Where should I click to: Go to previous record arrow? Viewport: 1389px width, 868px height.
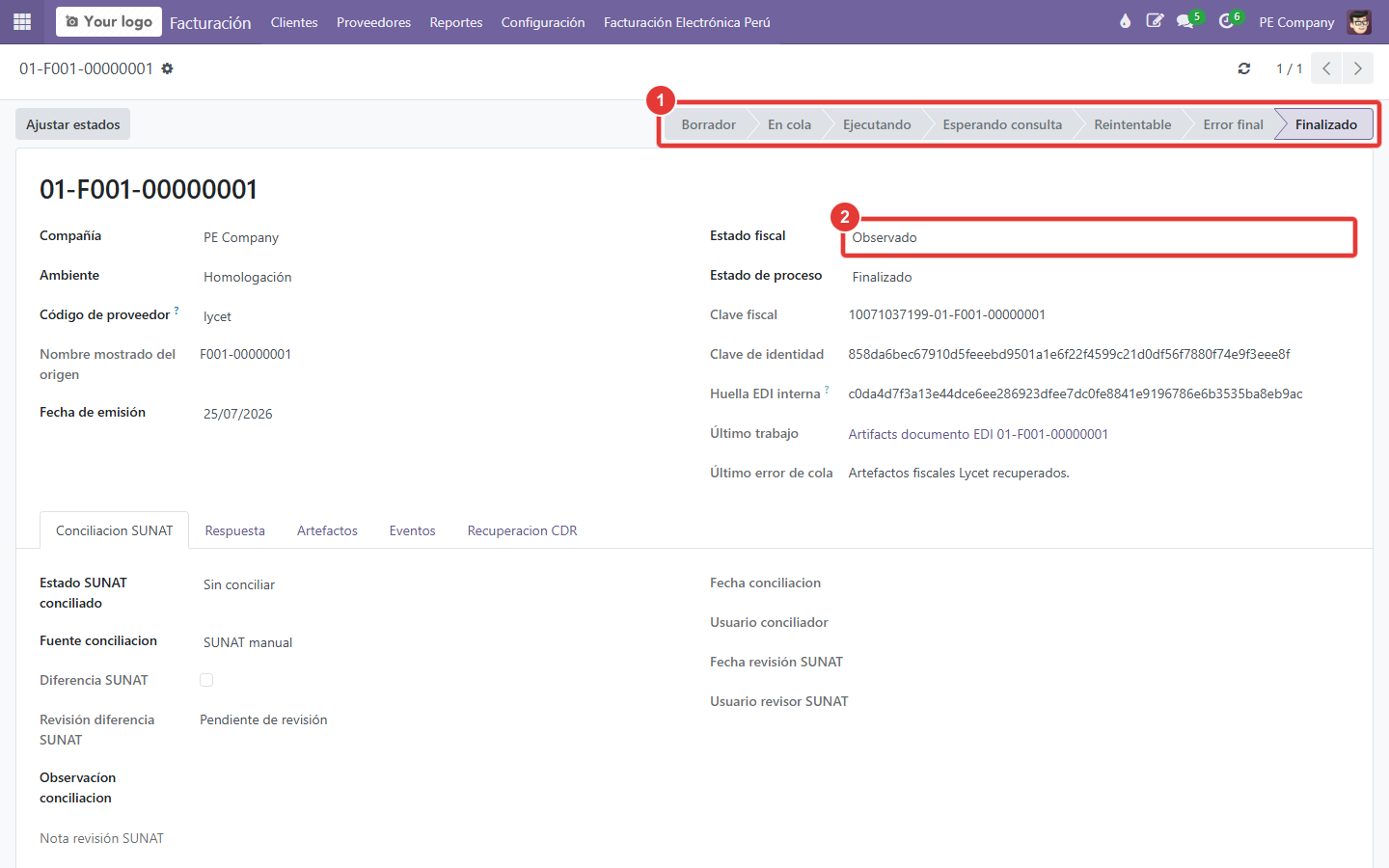pyautogui.click(x=1326, y=68)
